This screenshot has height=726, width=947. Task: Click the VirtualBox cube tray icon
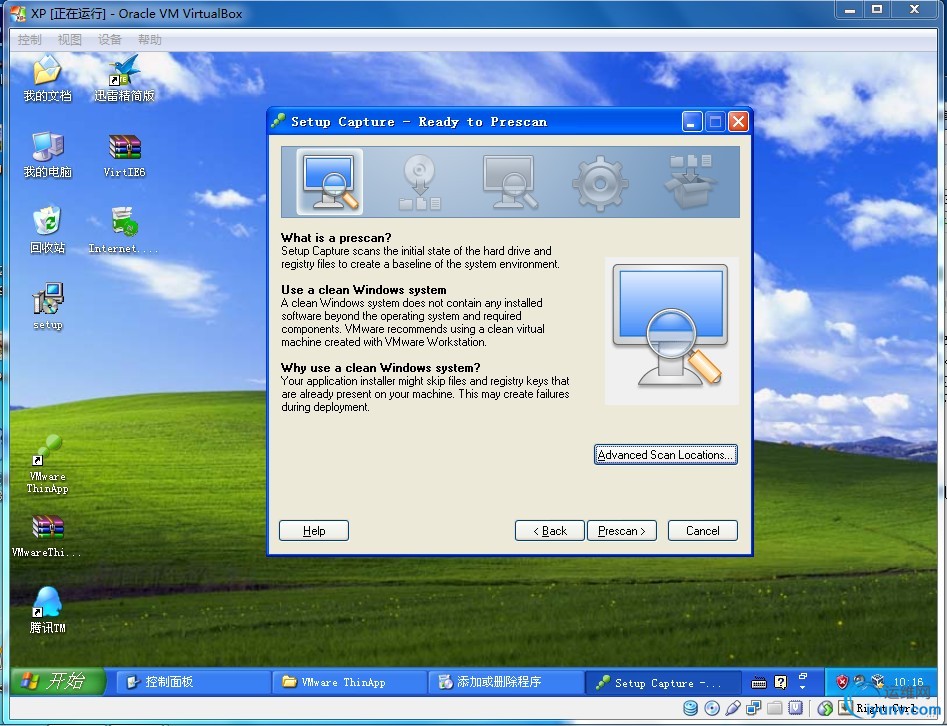[x=878, y=683]
